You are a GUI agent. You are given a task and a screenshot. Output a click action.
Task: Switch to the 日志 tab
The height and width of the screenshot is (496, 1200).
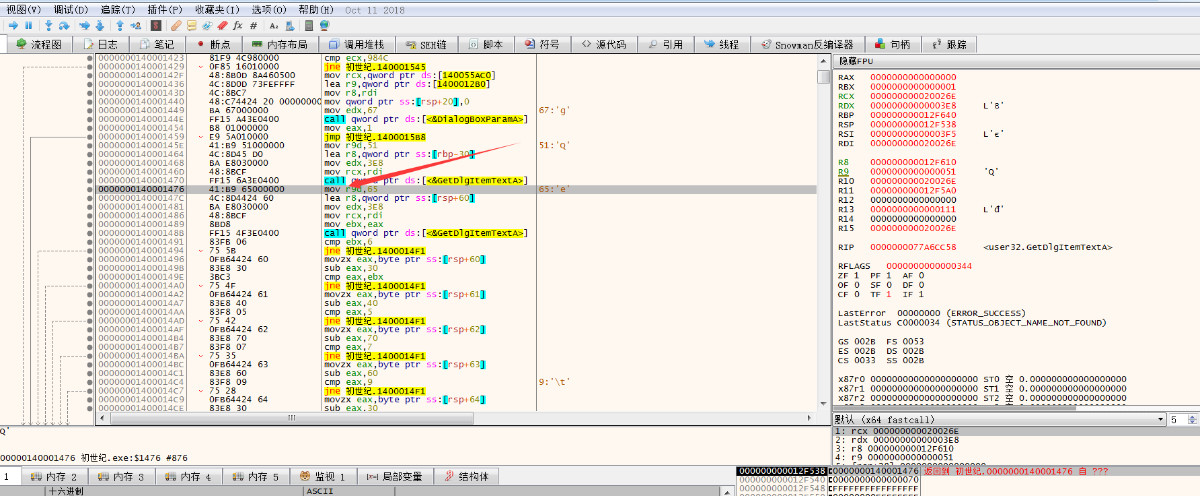pos(100,44)
